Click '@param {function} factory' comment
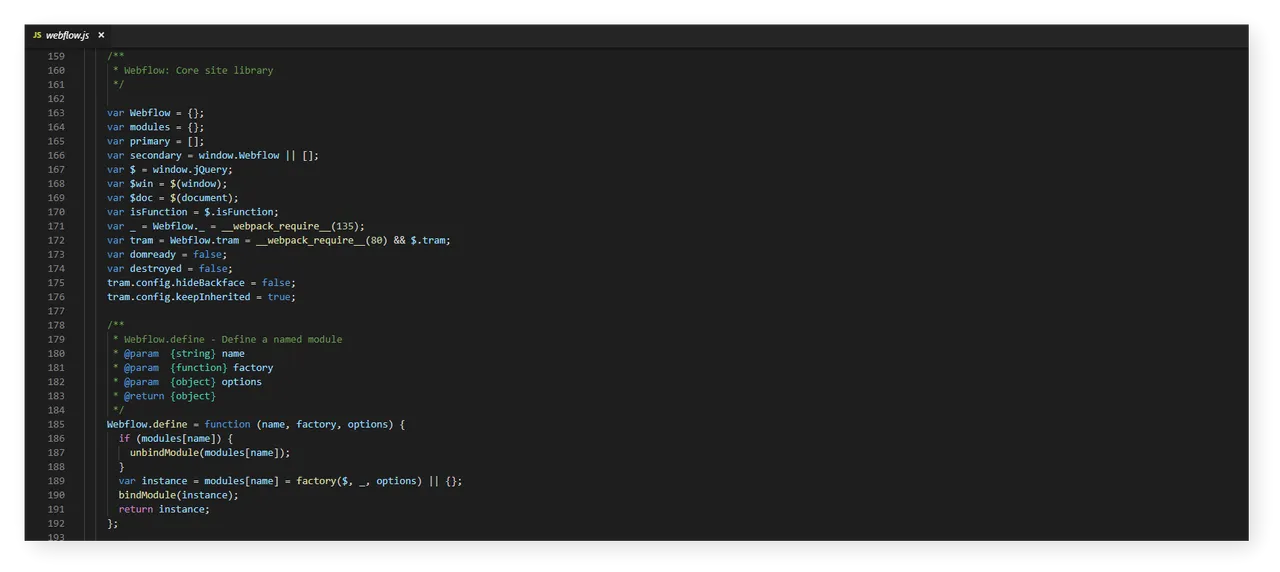This screenshot has height=572, width=1280. [198, 367]
